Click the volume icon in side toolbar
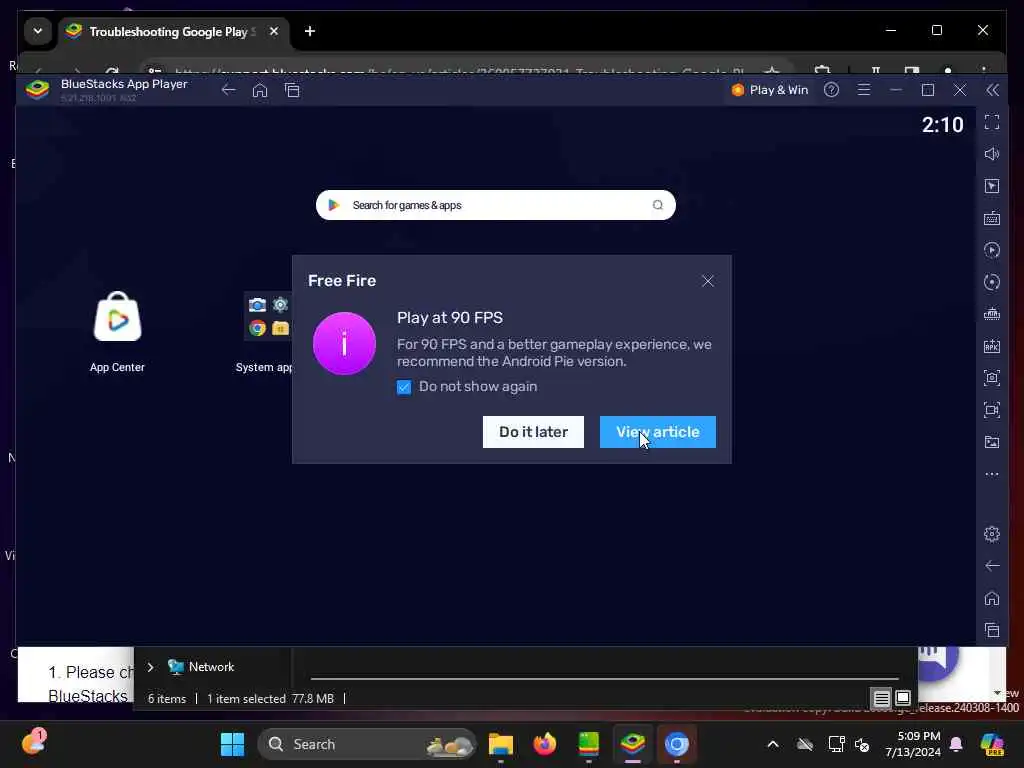 tap(992, 154)
